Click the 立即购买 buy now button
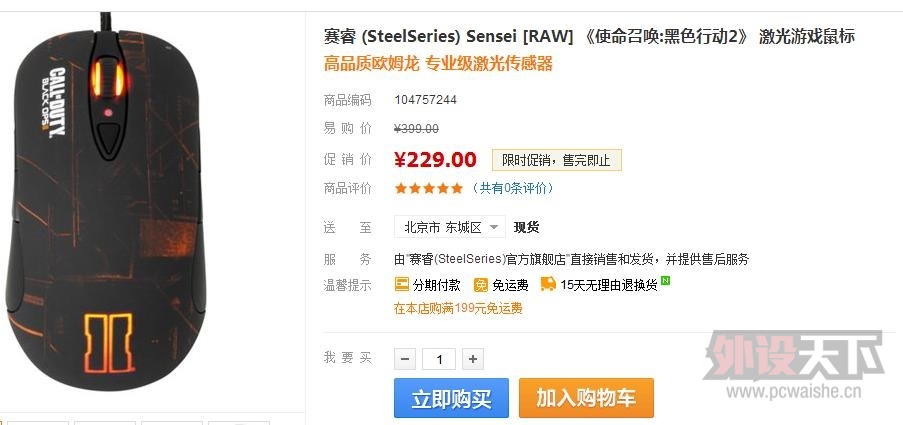 click(x=452, y=398)
